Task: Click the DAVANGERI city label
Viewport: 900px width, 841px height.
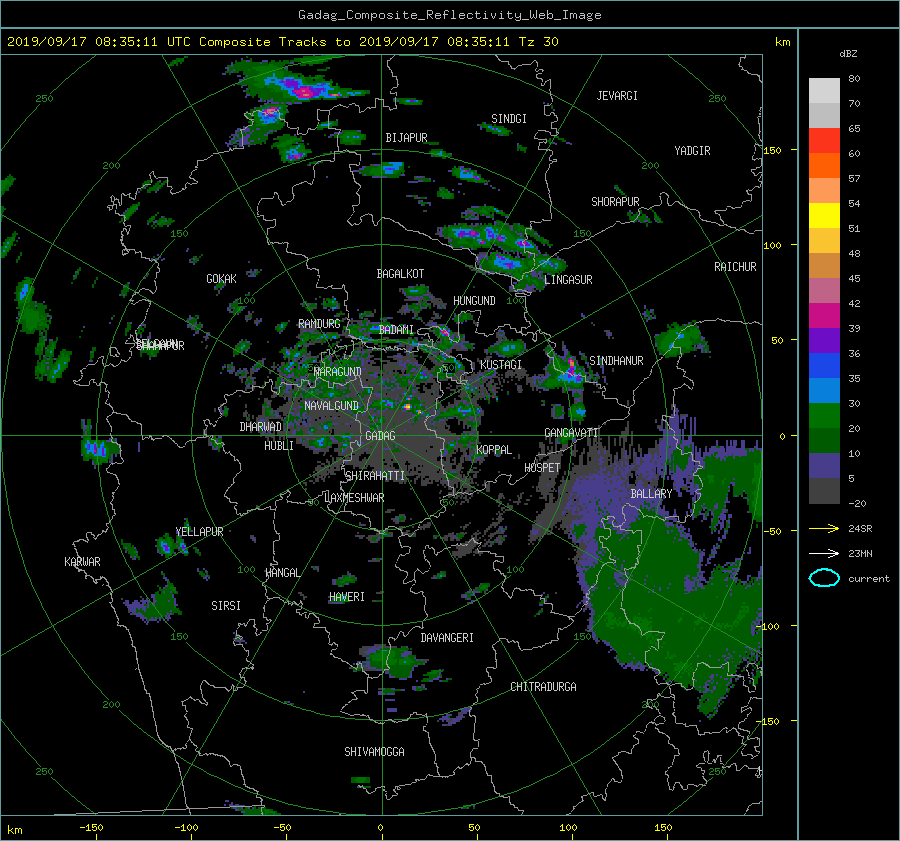Action: point(447,638)
